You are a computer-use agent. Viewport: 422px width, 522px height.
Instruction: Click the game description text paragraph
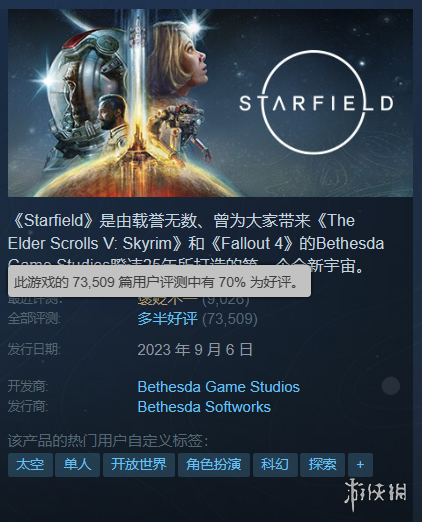[196, 243]
